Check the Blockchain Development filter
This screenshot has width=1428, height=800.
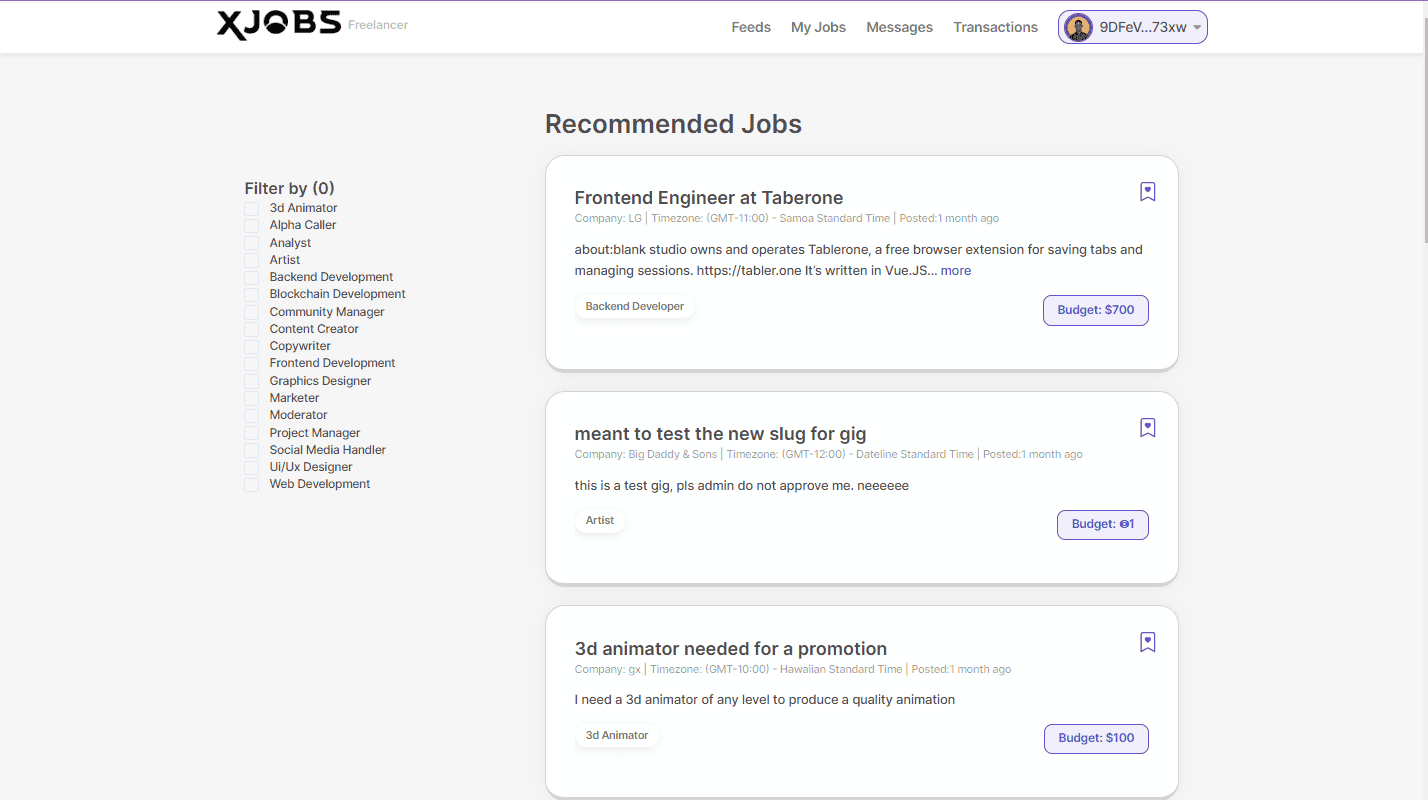click(x=252, y=294)
